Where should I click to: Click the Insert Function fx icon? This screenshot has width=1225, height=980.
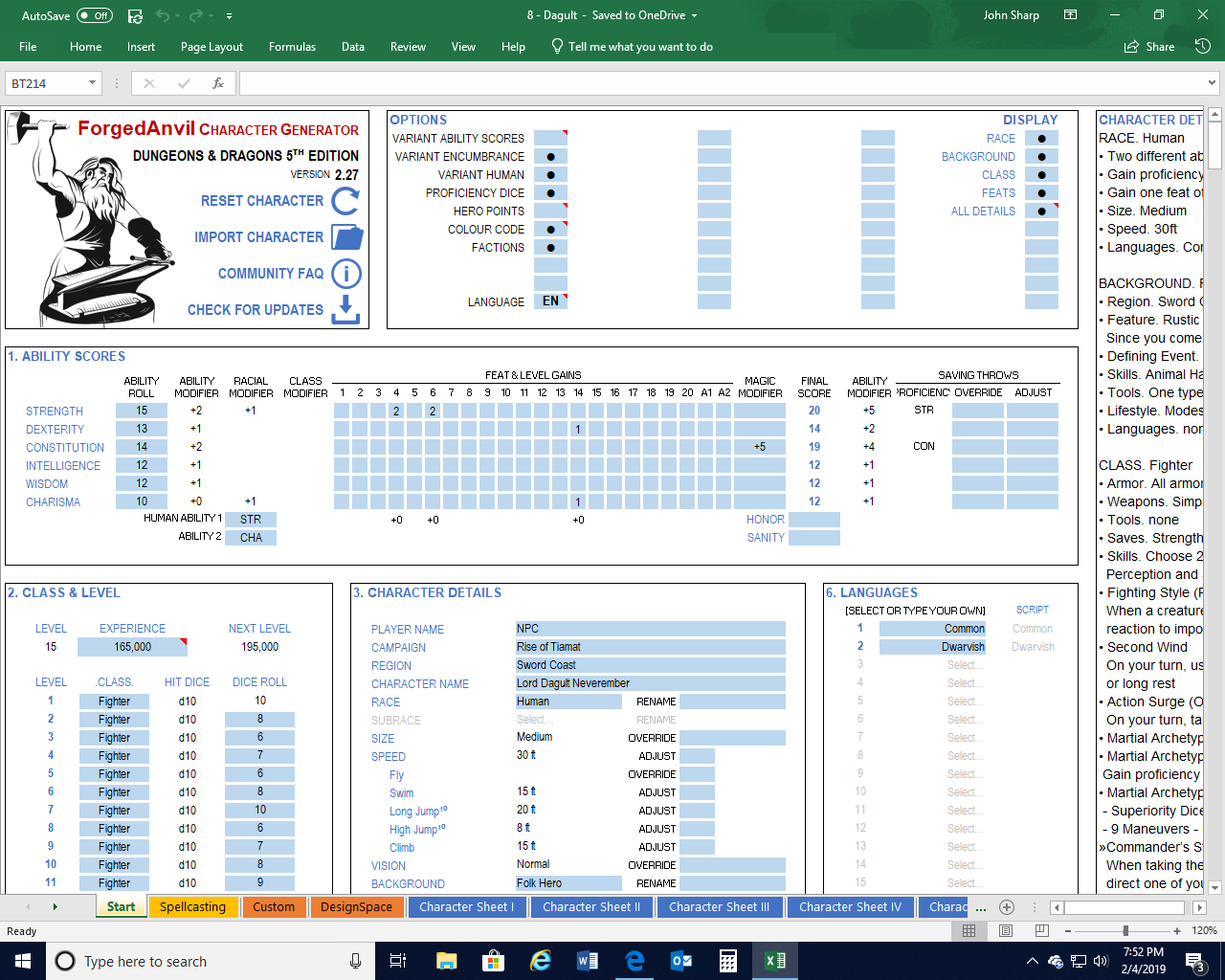218,83
